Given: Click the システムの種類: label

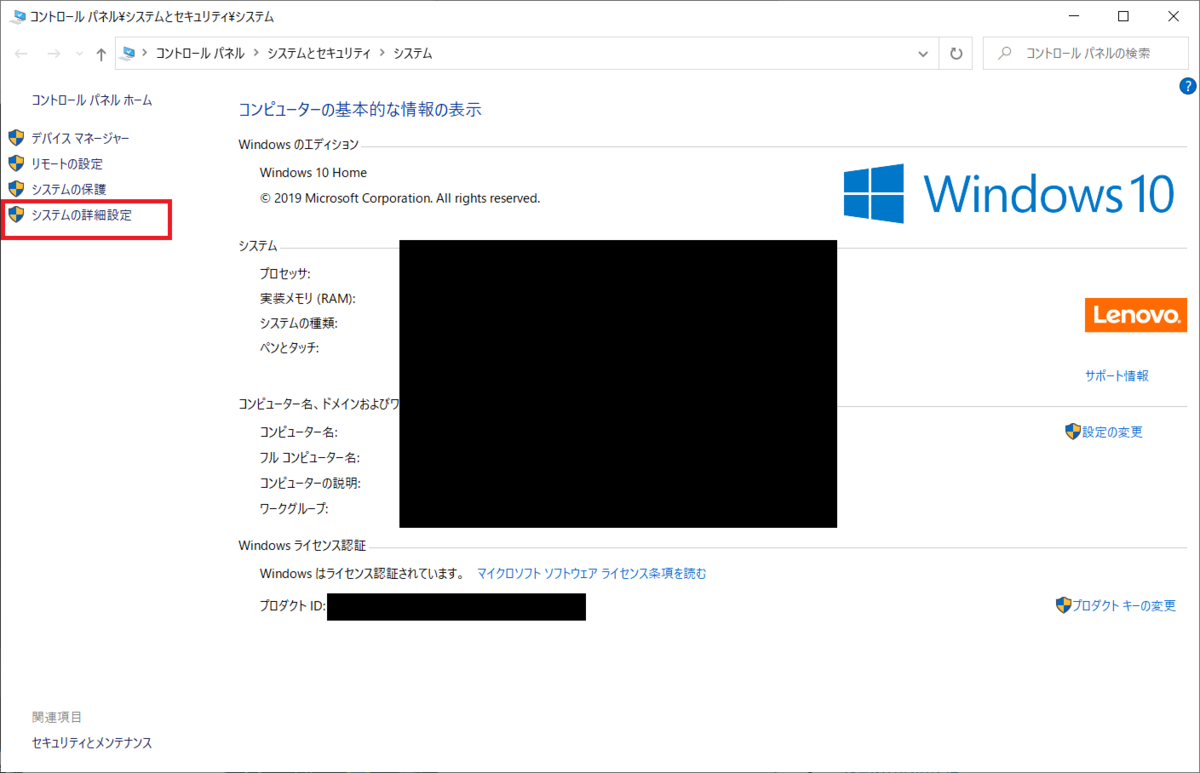Looking at the screenshot, I should point(298,323).
